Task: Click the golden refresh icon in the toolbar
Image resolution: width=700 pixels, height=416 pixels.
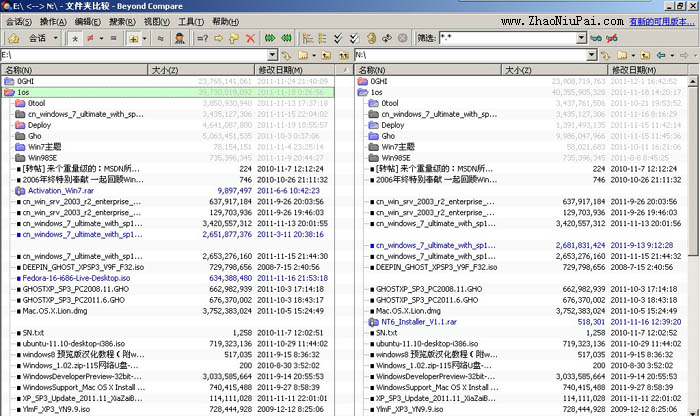Action: pyautogui.click(x=371, y=38)
